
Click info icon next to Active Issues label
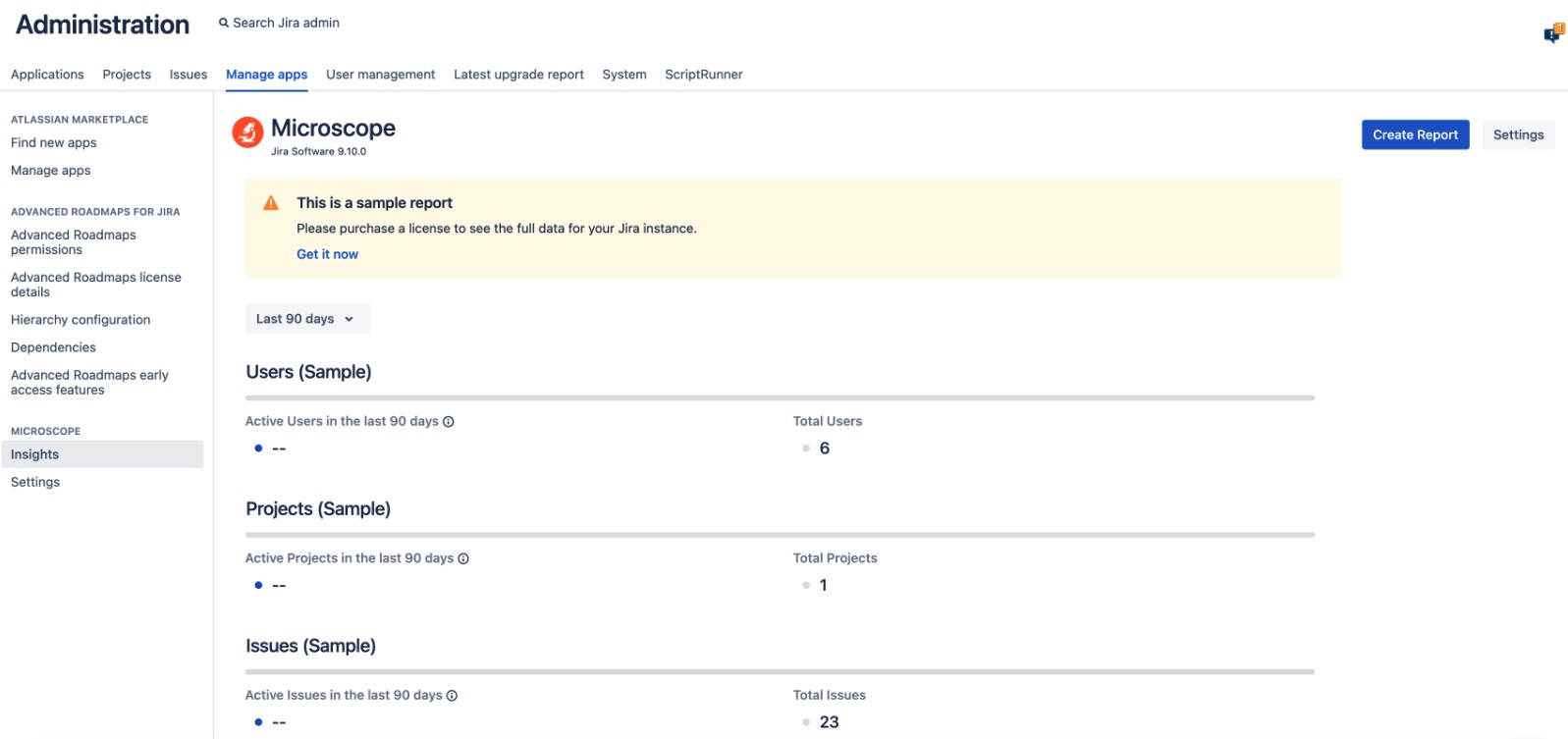click(452, 696)
